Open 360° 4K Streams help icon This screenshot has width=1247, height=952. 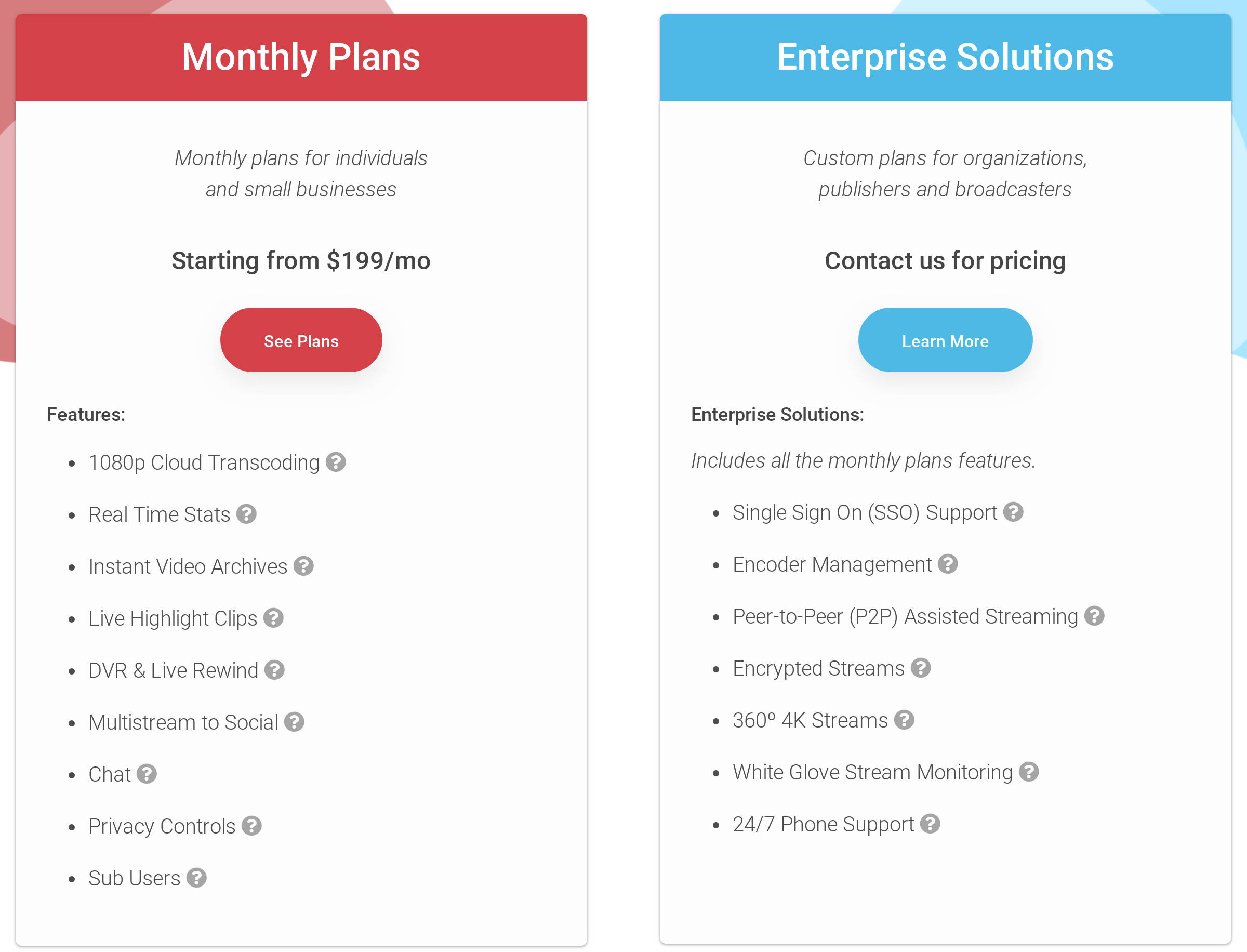904,720
